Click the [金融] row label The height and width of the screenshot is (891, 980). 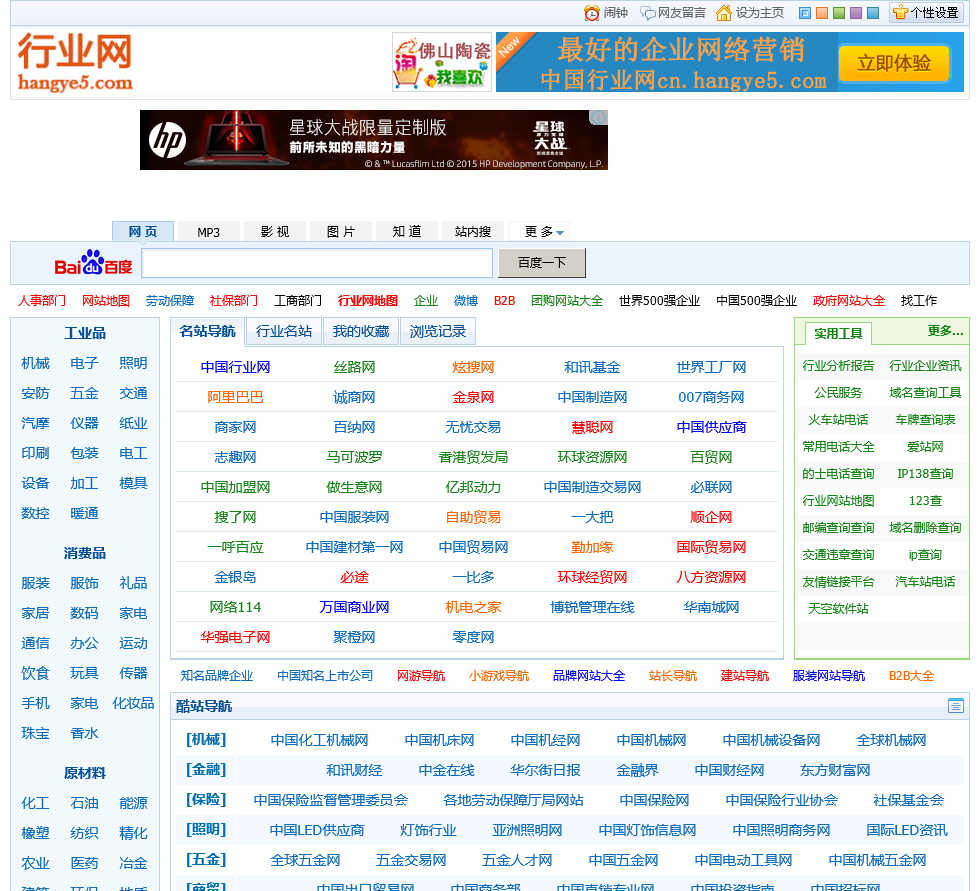coord(206,770)
